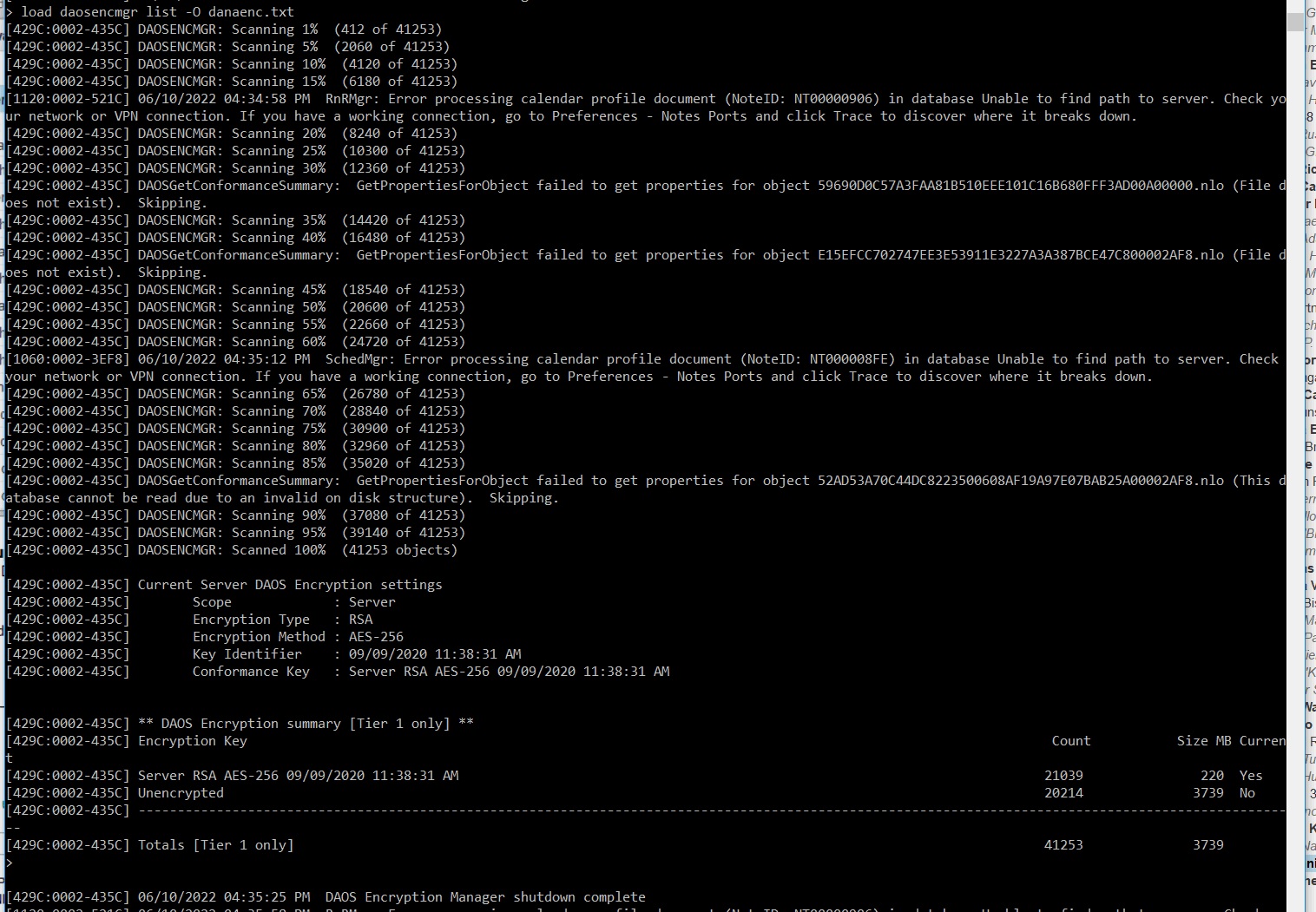
Task: Click the first GetPropertiesForObject failure message
Action: (608, 185)
